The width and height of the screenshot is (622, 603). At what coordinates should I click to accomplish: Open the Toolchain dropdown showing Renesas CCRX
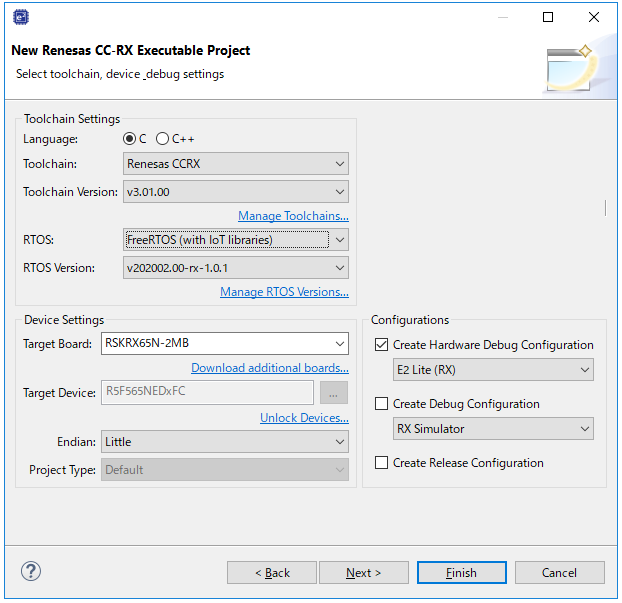[x=236, y=163]
